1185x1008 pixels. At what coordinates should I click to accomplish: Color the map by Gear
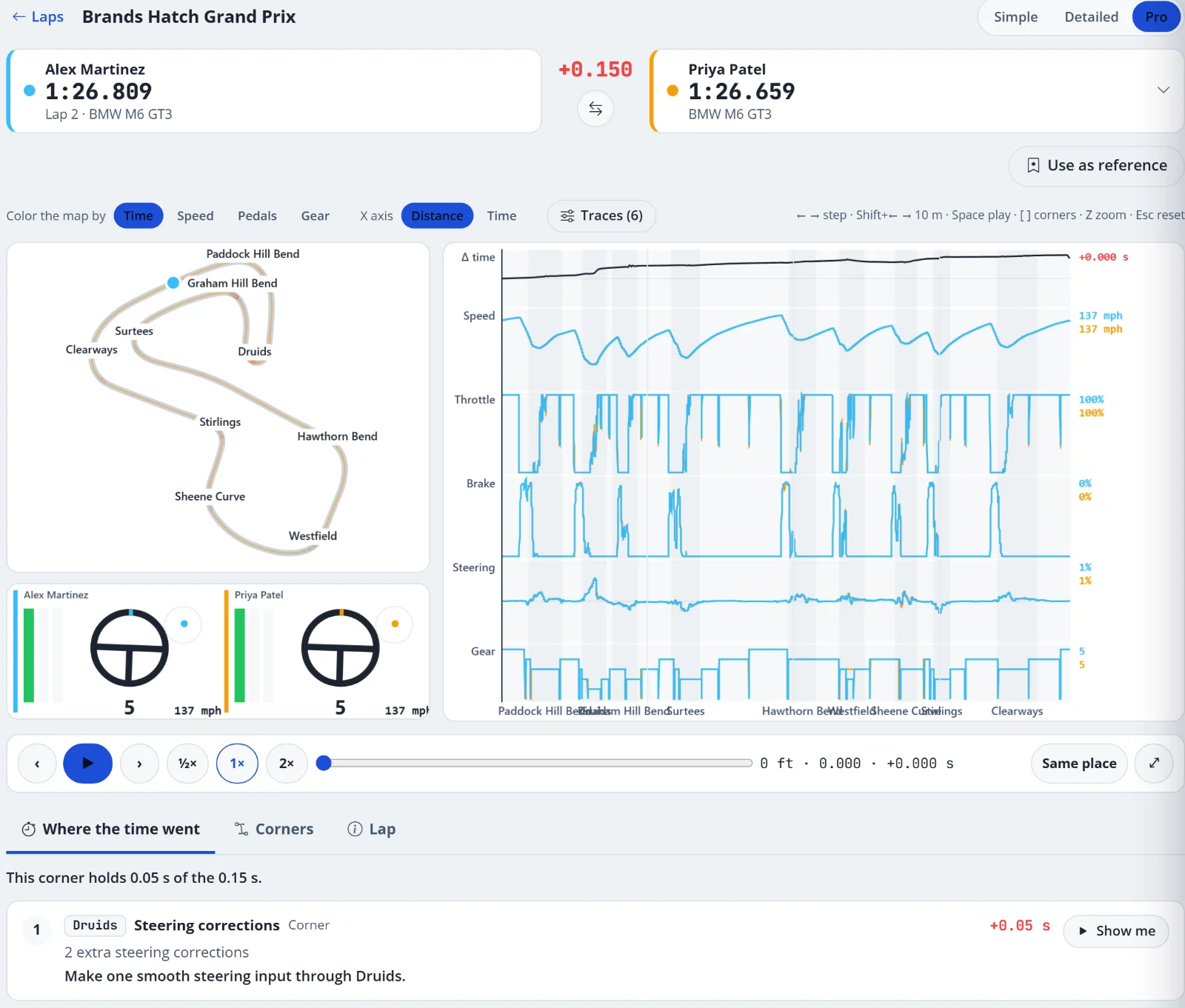[315, 216]
